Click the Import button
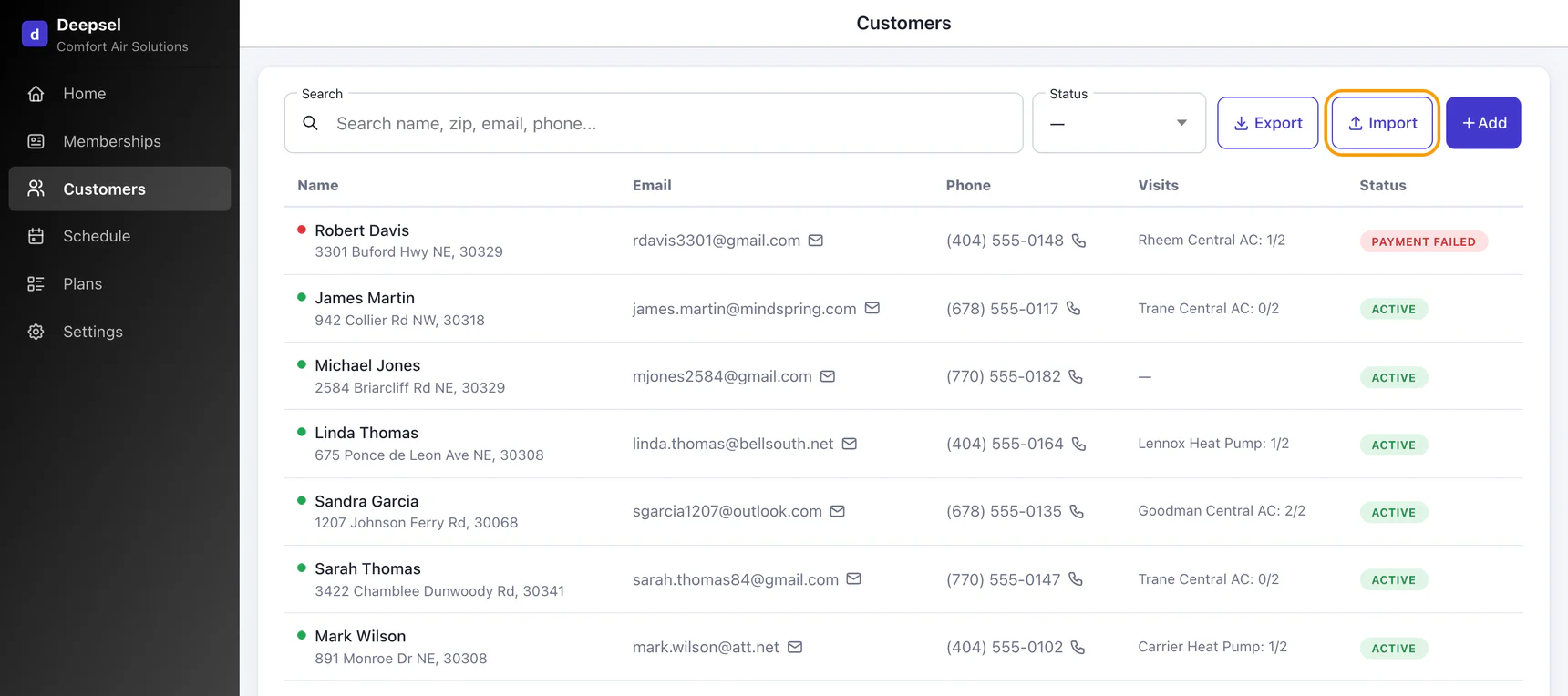Viewport: 1568px width, 696px height. [x=1382, y=123]
